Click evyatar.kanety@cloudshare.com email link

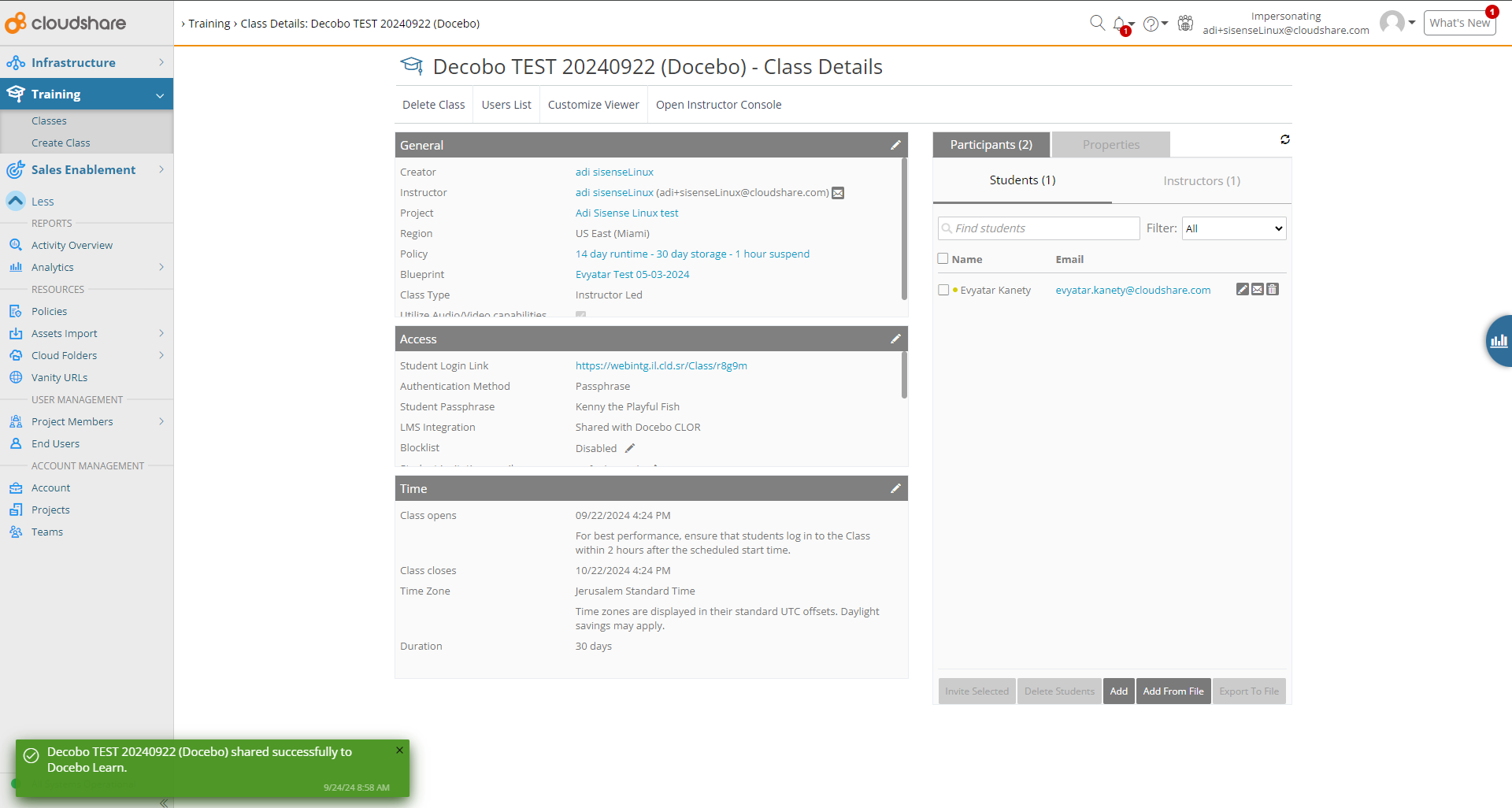pyautogui.click(x=1132, y=290)
